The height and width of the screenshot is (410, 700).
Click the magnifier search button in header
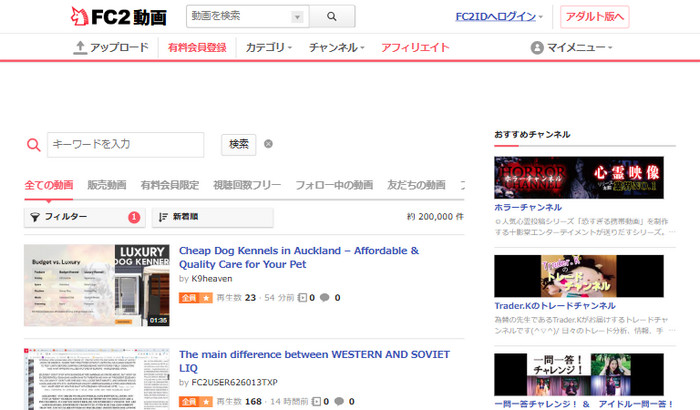pyautogui.click(x=332, y=17)
